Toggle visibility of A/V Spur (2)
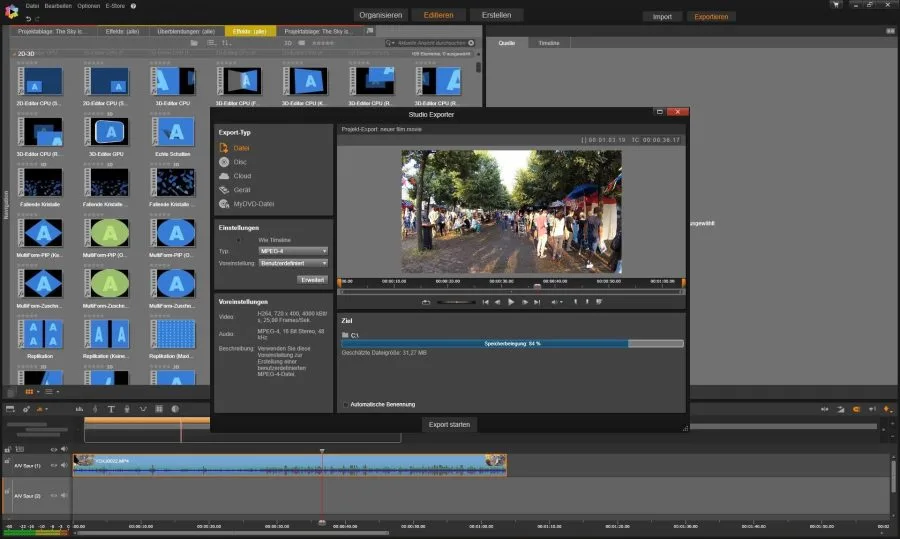The width and height of the screenshot is (900, 539). point(54,495)
